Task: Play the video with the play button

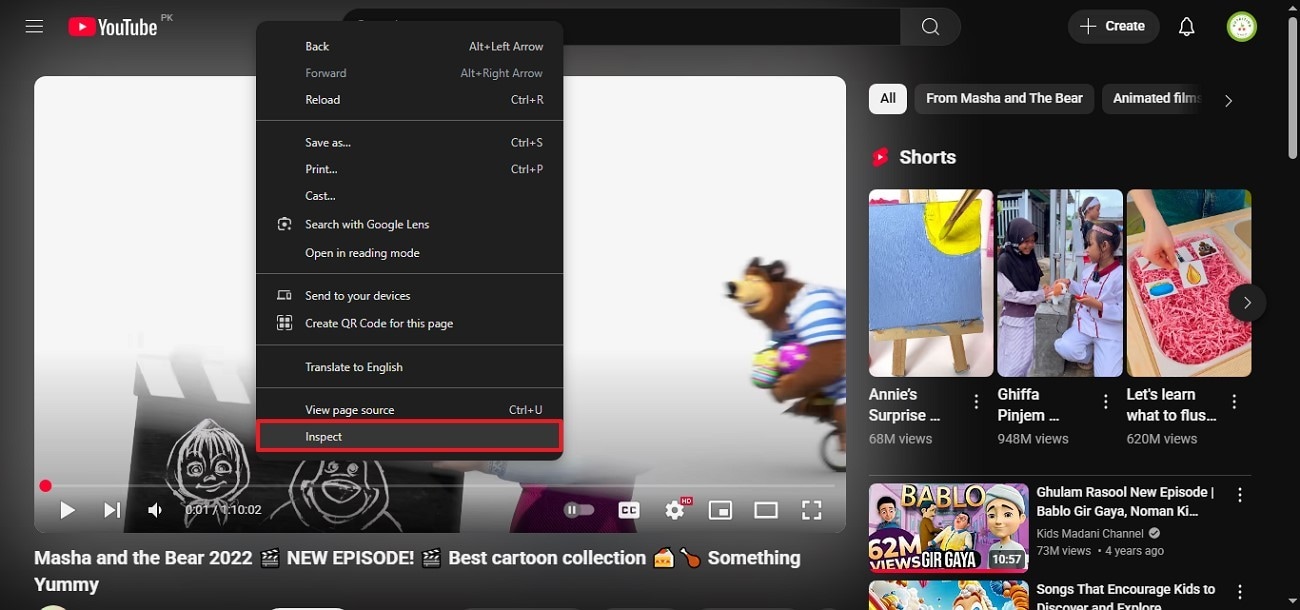Action: [x=67, y=510]
